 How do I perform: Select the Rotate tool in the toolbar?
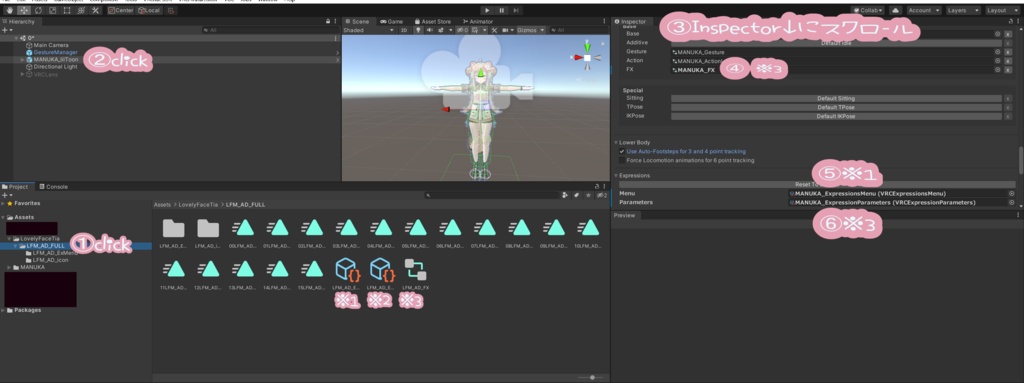pos(38,10)
